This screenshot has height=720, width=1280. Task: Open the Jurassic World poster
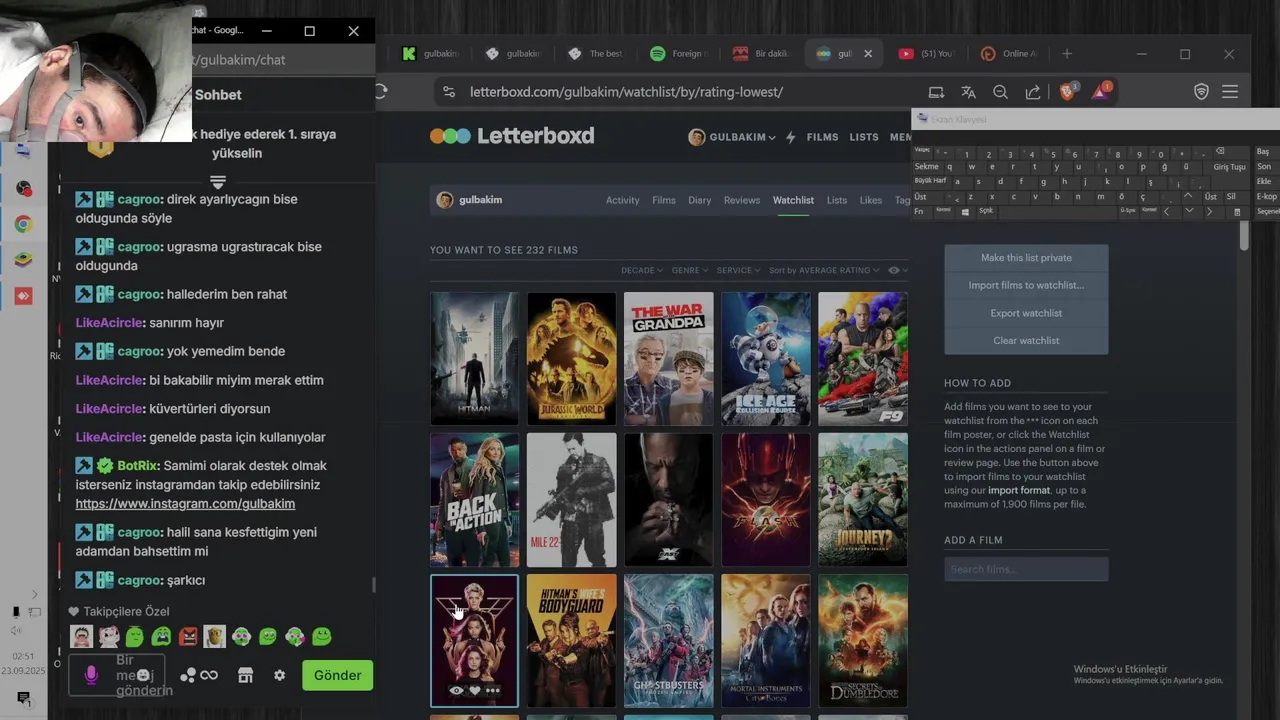pyautogui.click(x=572, y=359)
